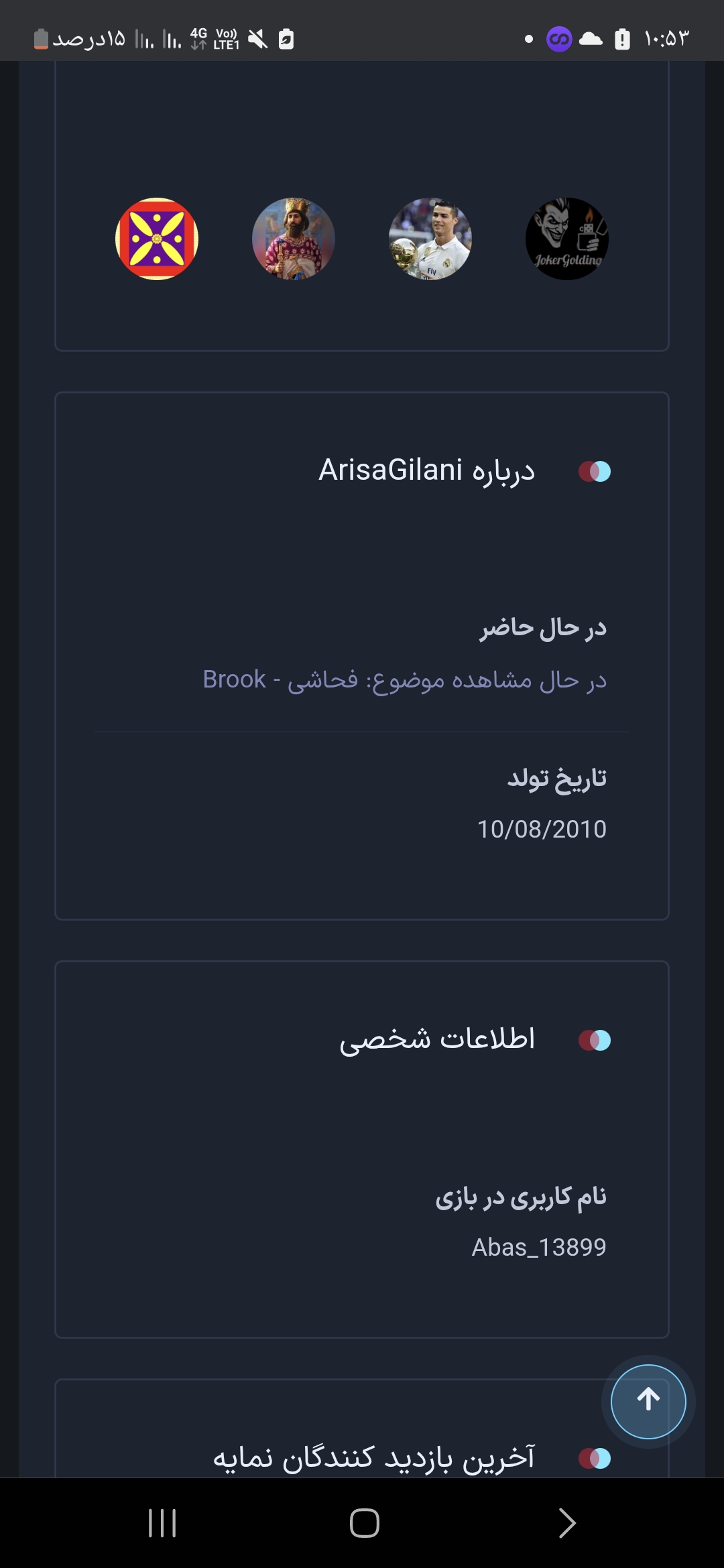Tap the purple app notification icon in status bar

coord(559,40)
